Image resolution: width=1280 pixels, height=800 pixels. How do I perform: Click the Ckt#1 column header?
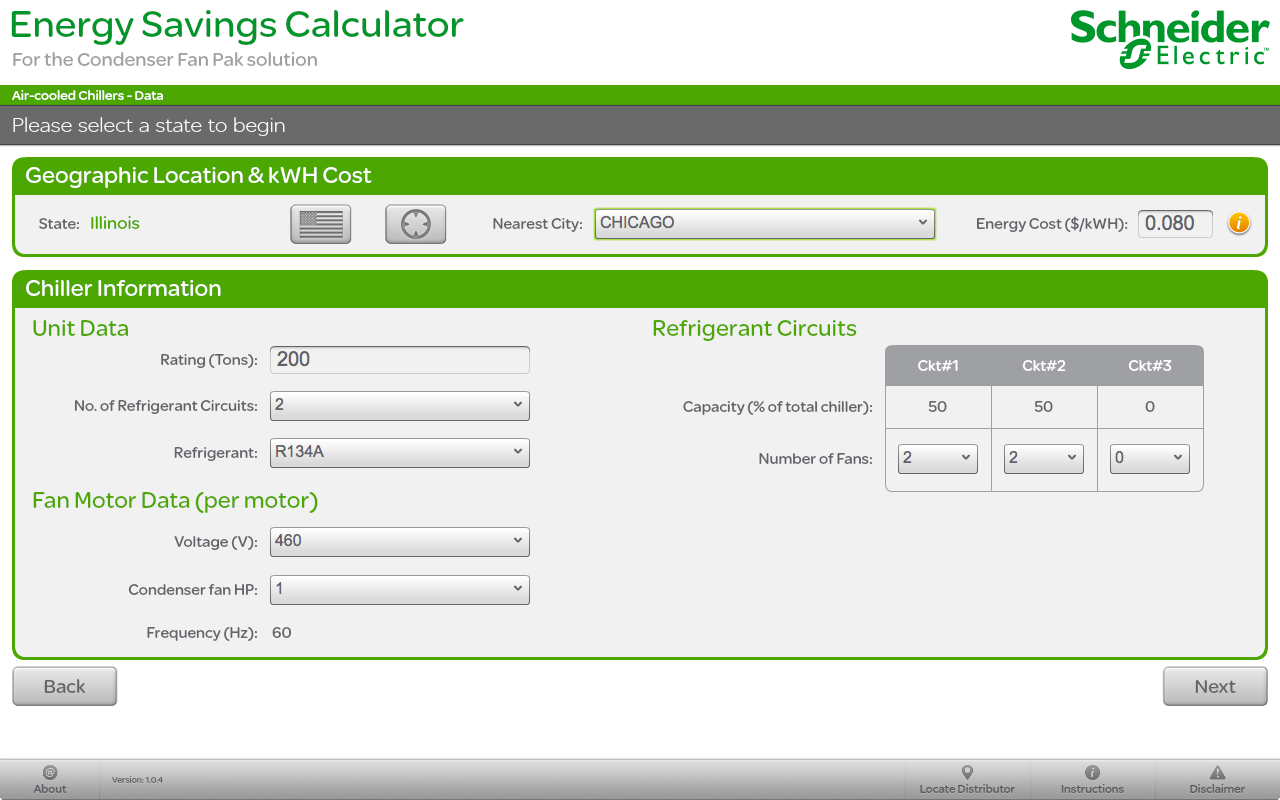(938, 366)
